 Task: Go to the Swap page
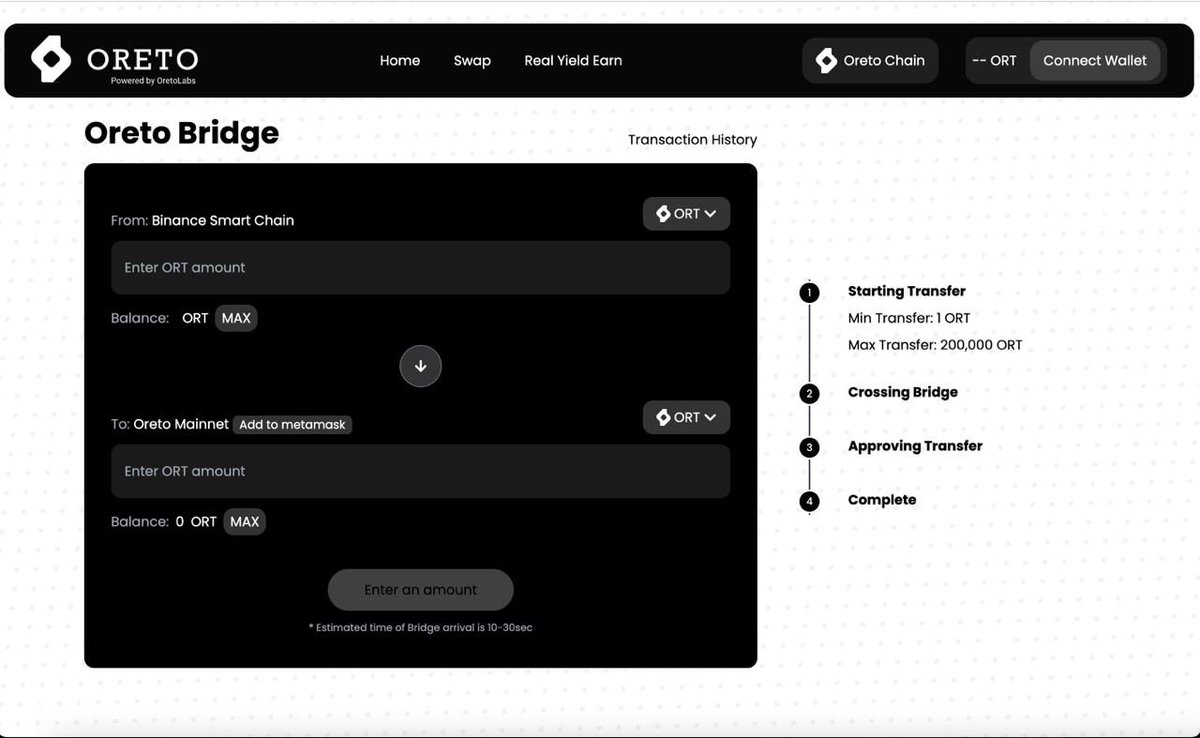pos(472,61)
